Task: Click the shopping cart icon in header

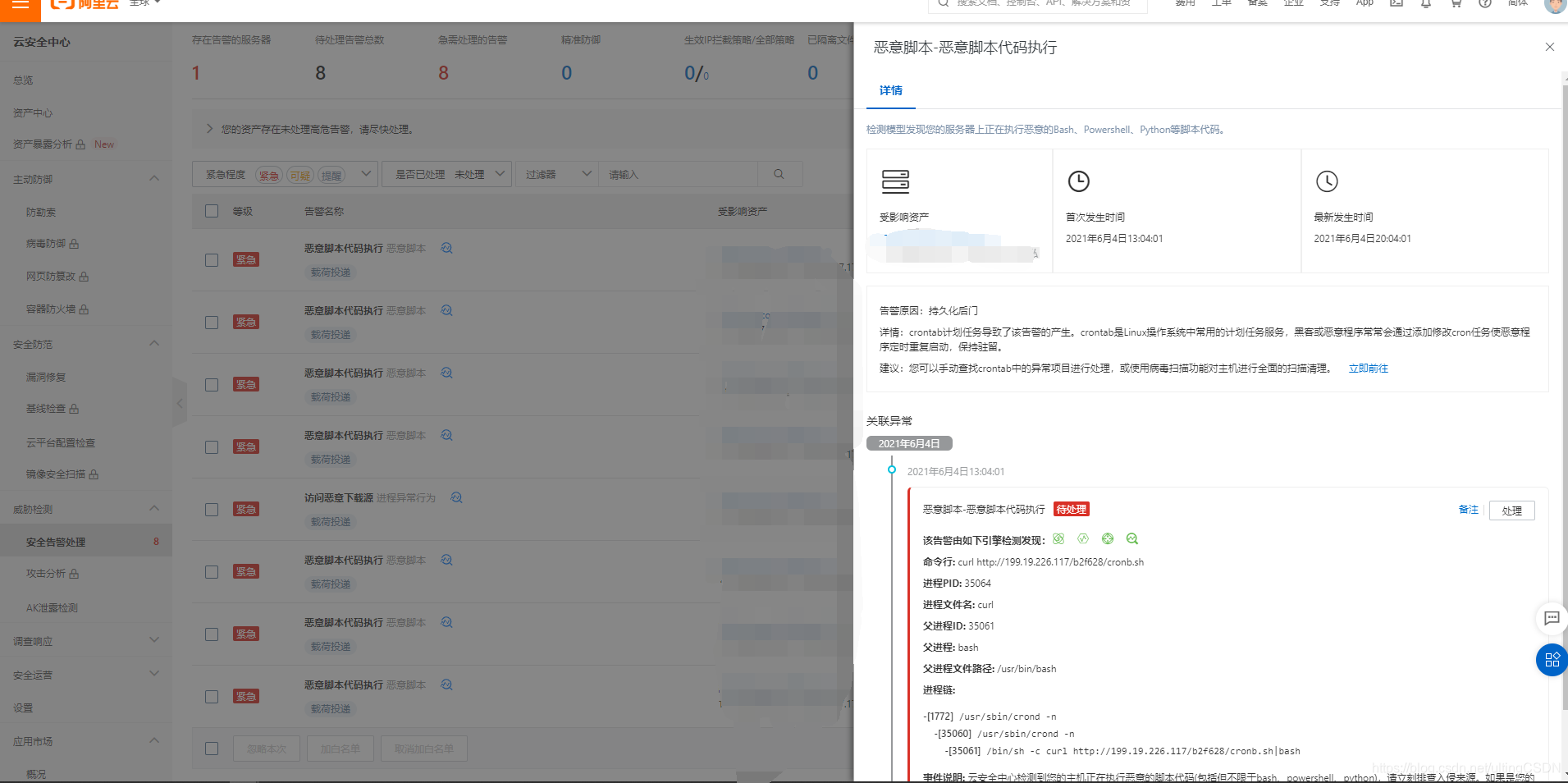Action: [1456, 4]
